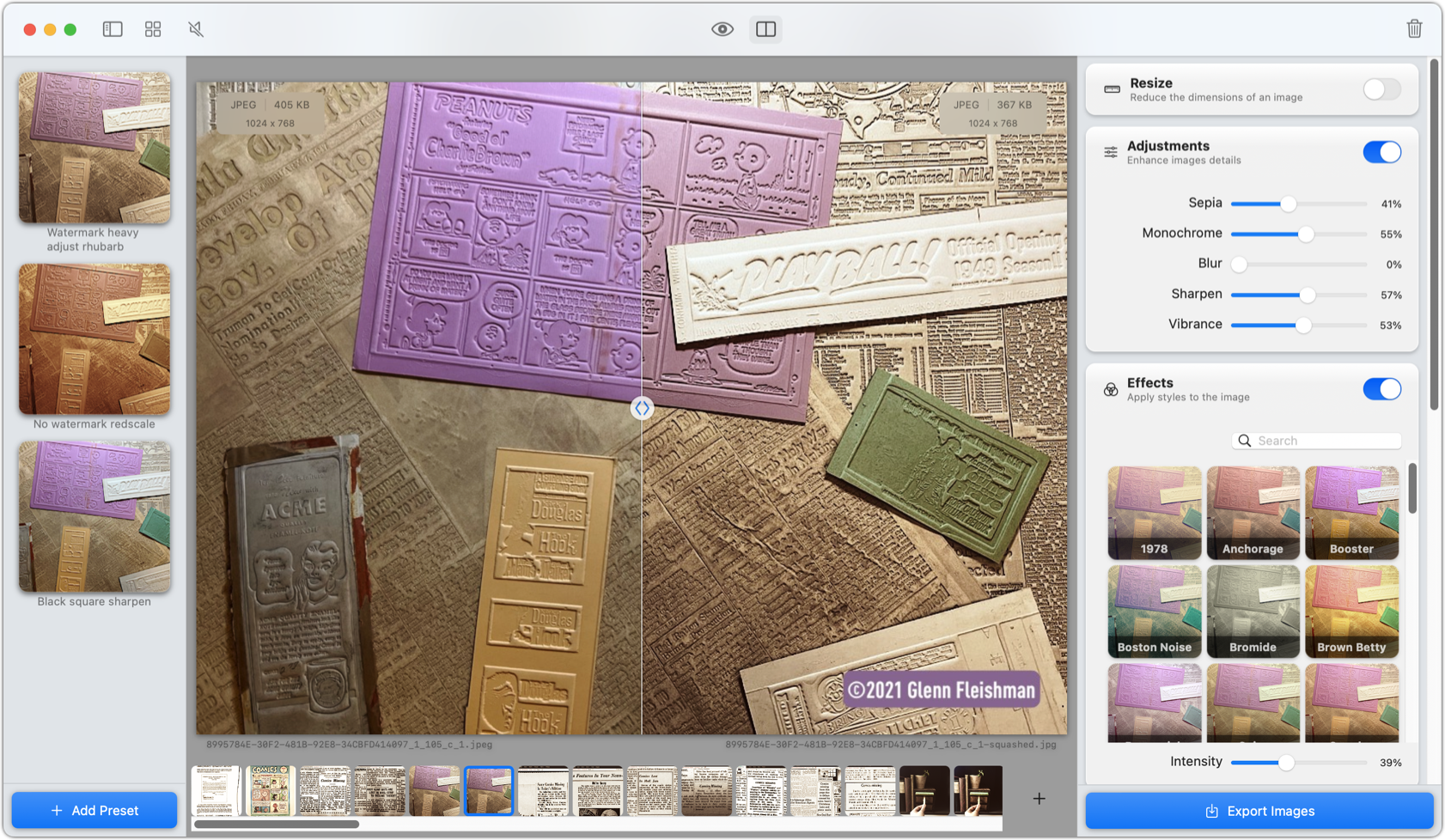Click the Effects circles icon
The height and width of the screenshot is (840, 1445).
(x=1111, y=390)
